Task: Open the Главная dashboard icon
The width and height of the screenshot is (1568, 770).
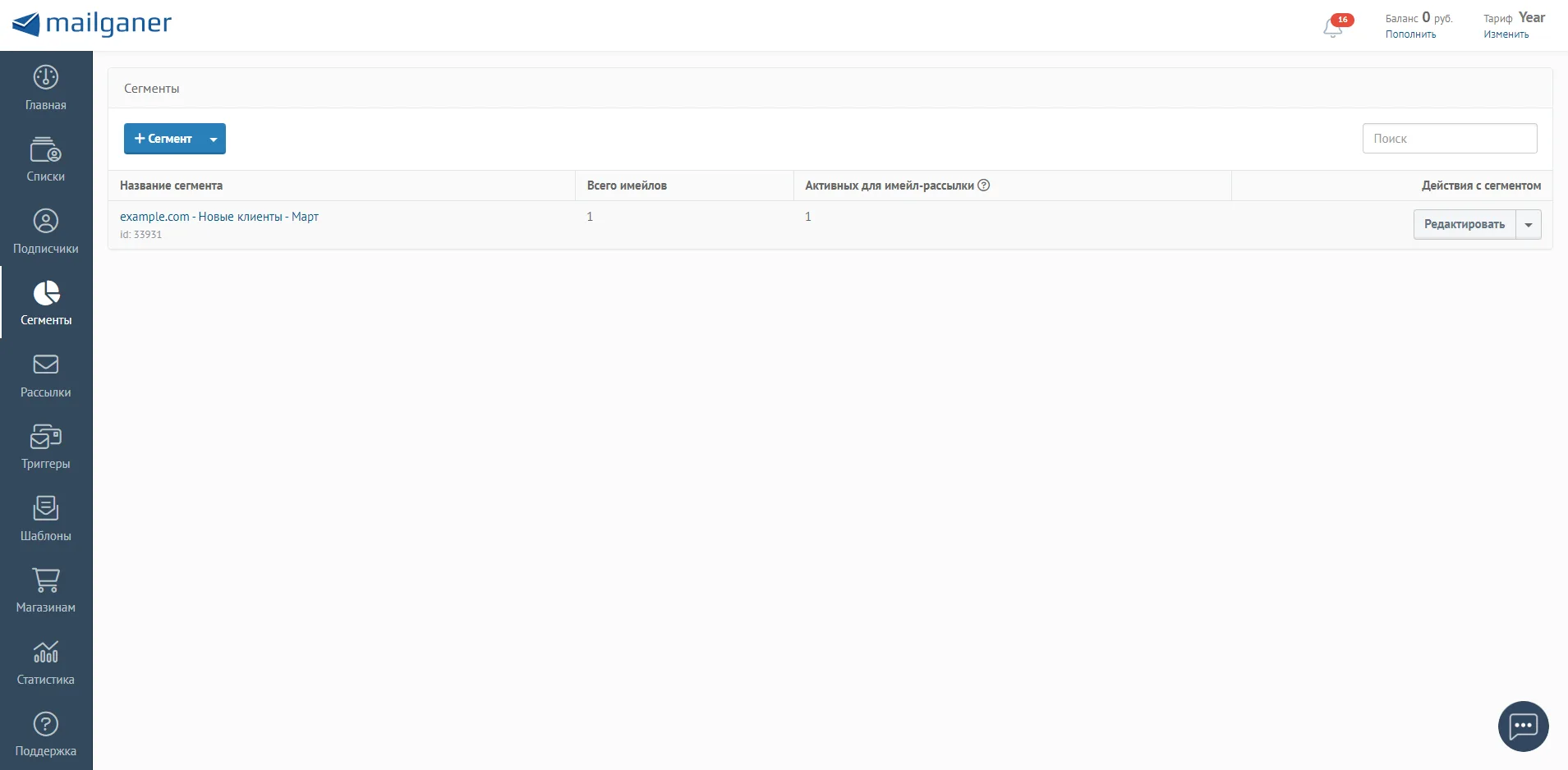Action: click(46, 77)
